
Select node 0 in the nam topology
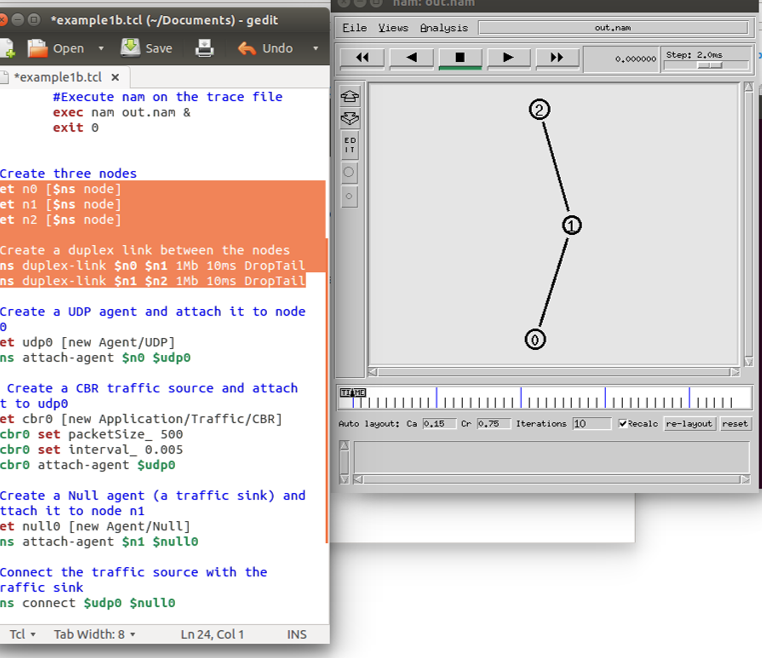point(535,339)
